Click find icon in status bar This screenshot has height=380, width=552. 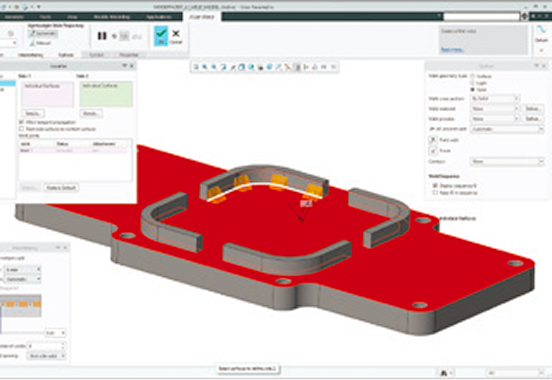(x=444, y=373)
